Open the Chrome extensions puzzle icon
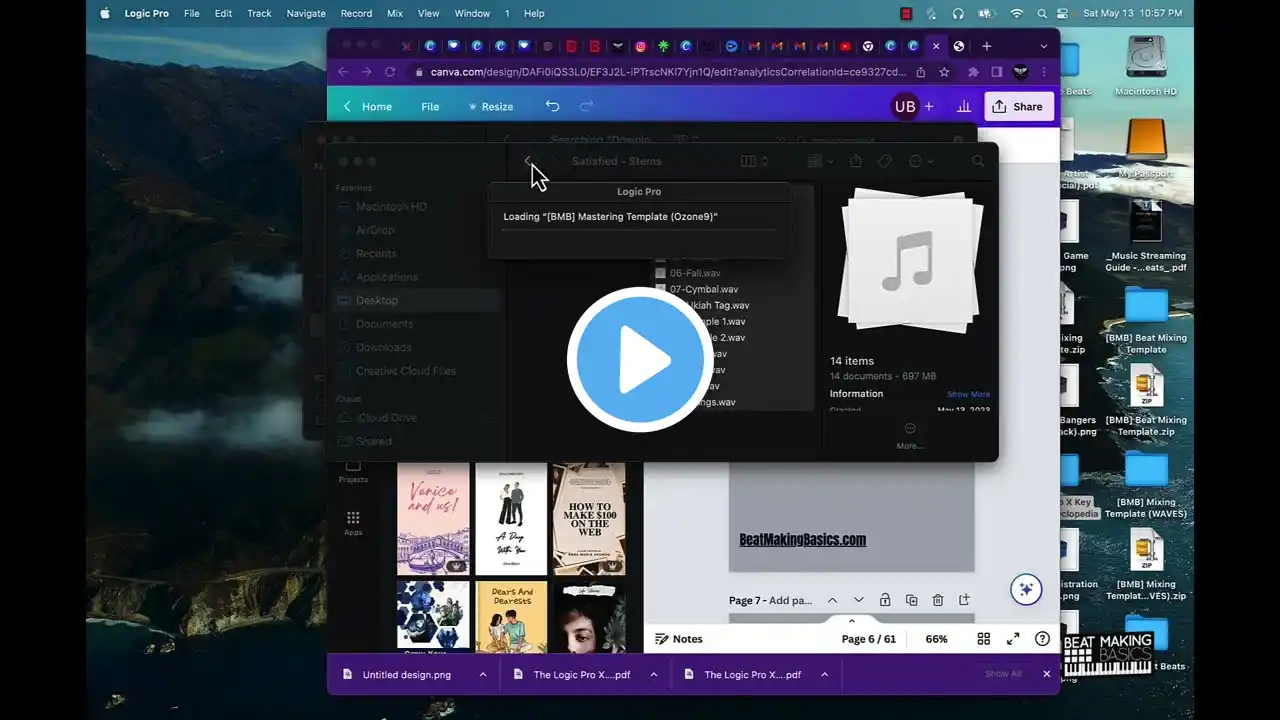This screenshot has height=720, width=1280. tap(973, 72)
